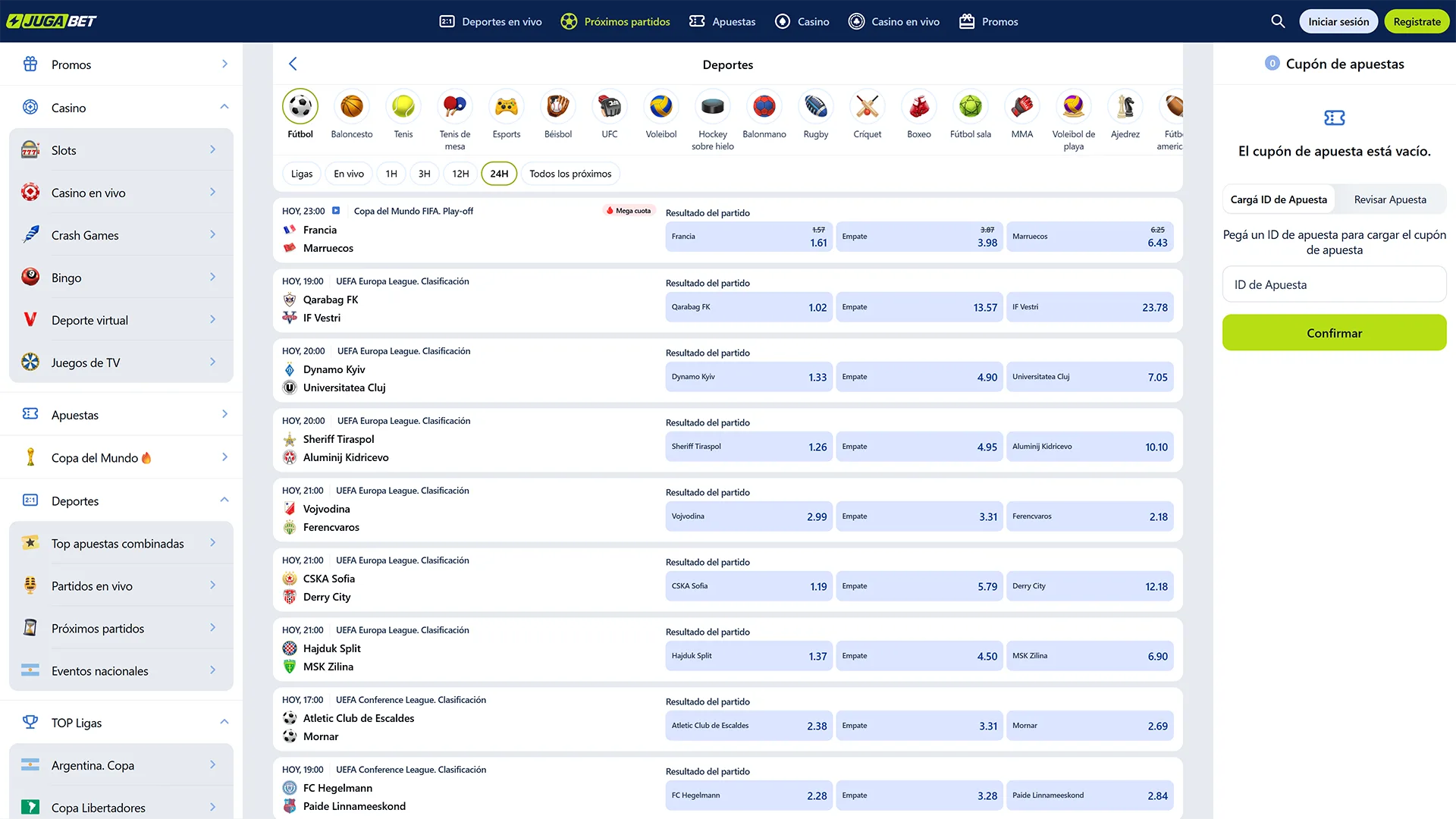Screen dimensions: 1456x819
Task: Confirm the bet ID
Action: point(1334,333)
